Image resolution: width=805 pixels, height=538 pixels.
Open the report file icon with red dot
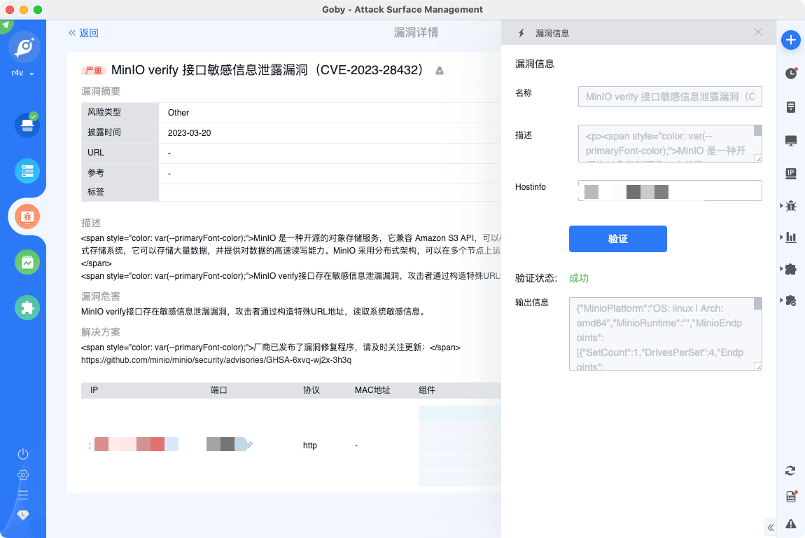pos(791,496)
